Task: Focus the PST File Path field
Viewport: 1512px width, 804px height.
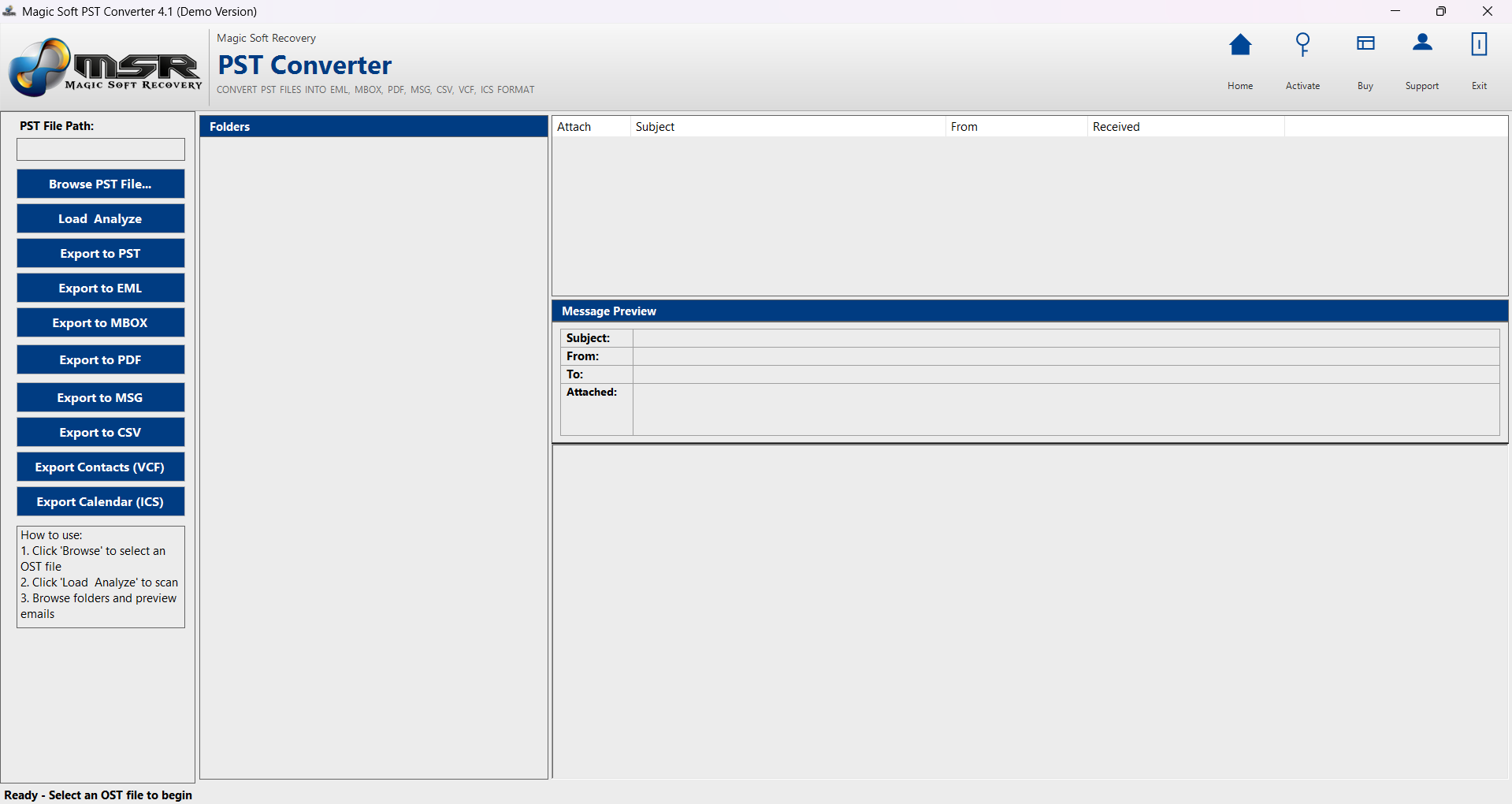Action: click(101, 150)
